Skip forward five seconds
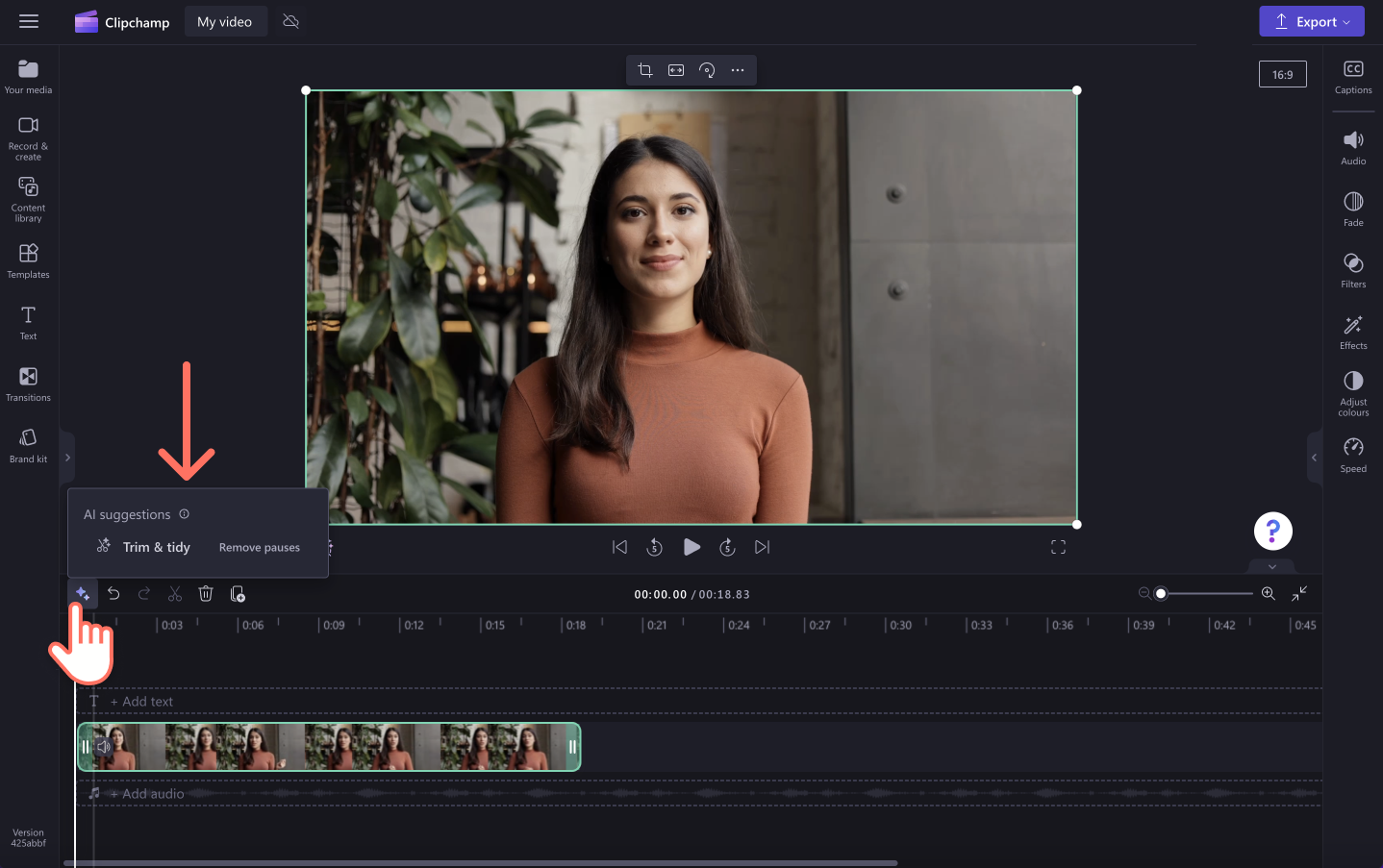The height and width of the screenshot is (868, 1383). (727, 547)
